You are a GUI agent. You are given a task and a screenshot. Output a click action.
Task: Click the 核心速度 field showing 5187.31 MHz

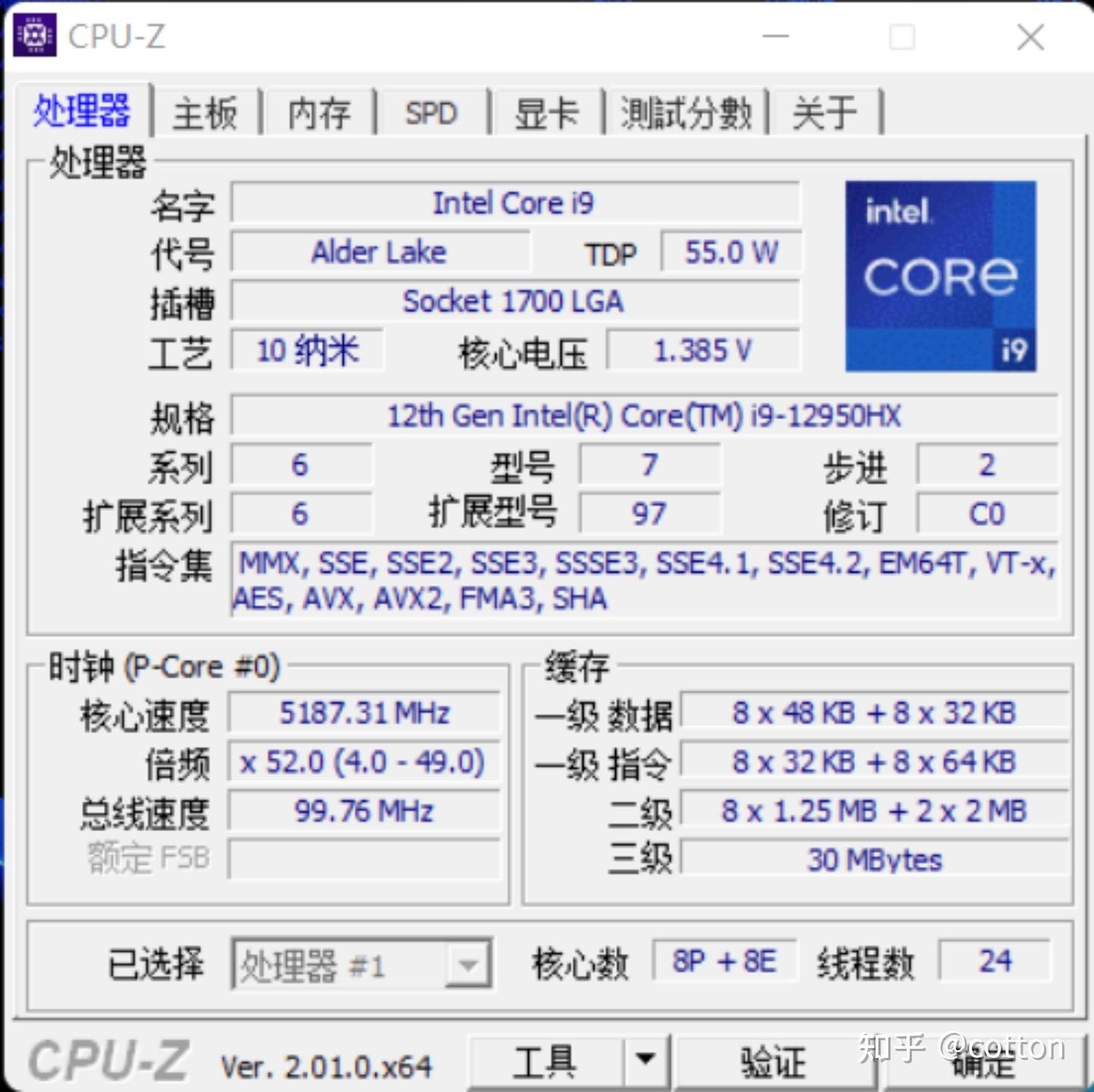tap(365, 712)
